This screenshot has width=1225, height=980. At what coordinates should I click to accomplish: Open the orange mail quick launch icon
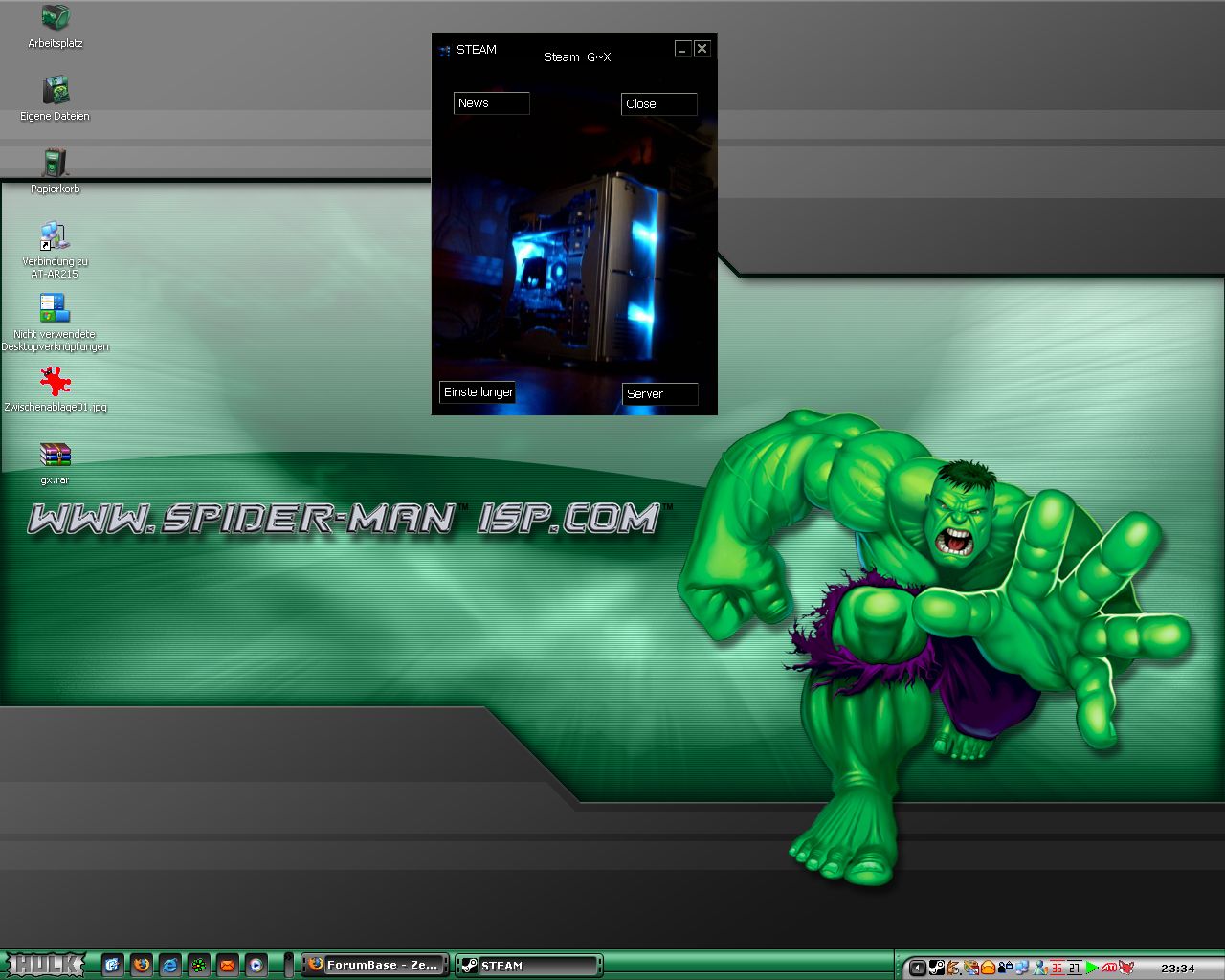[227, 966]
